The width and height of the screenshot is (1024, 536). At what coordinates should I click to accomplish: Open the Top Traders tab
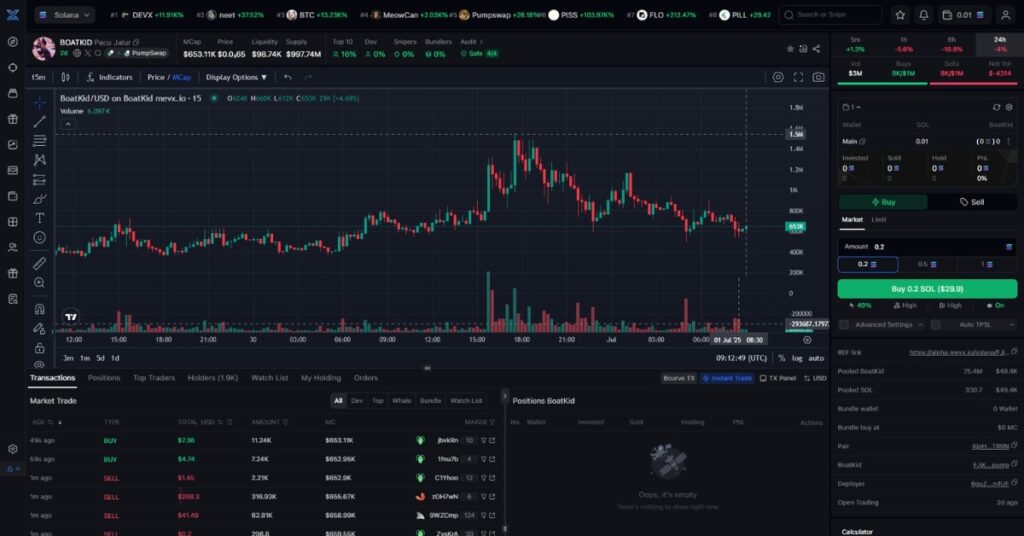(x=153, y=378)
